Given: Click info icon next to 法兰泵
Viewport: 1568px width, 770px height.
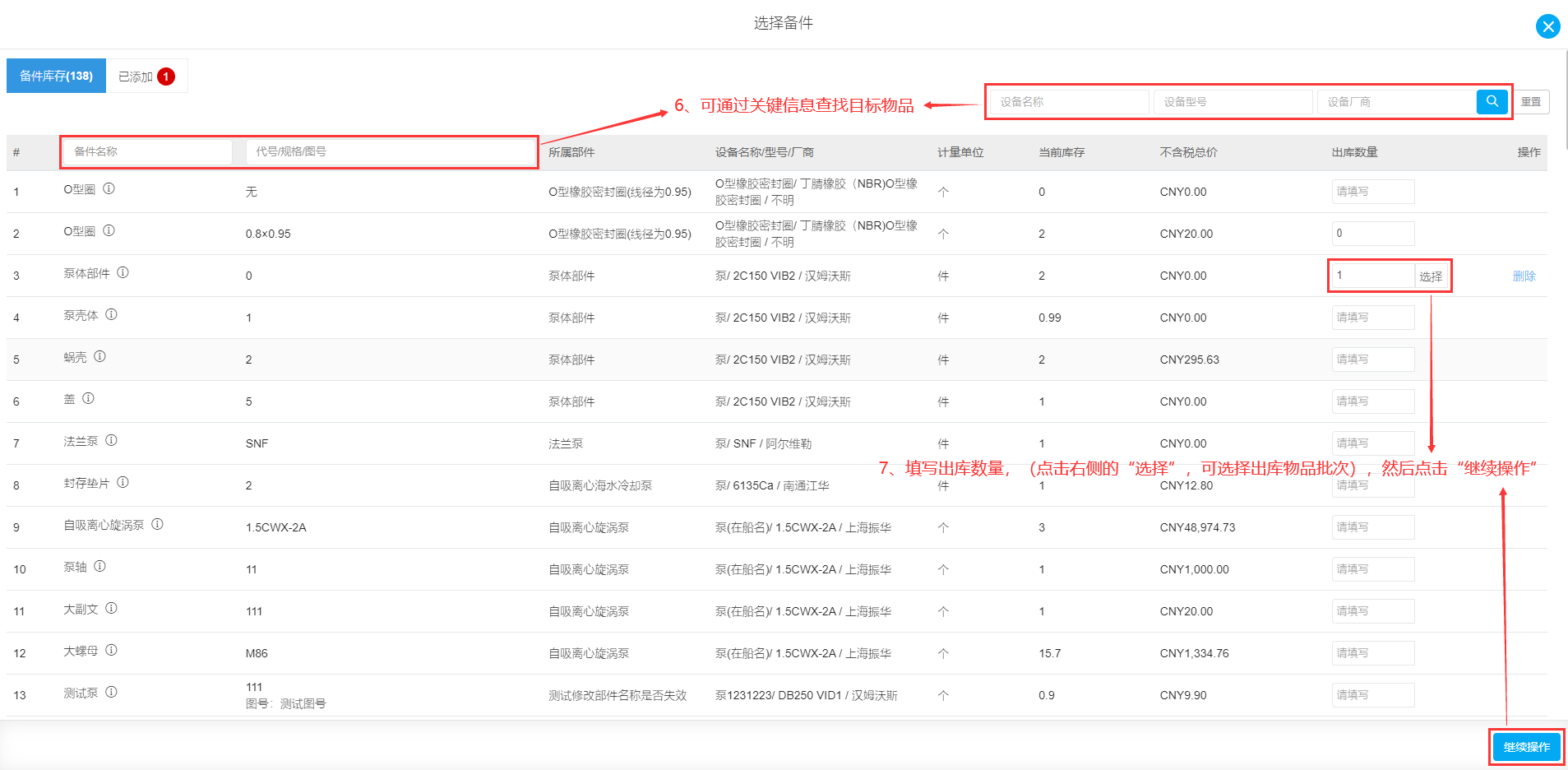Looking at the screenshot, I should click(x=111, y=440).
